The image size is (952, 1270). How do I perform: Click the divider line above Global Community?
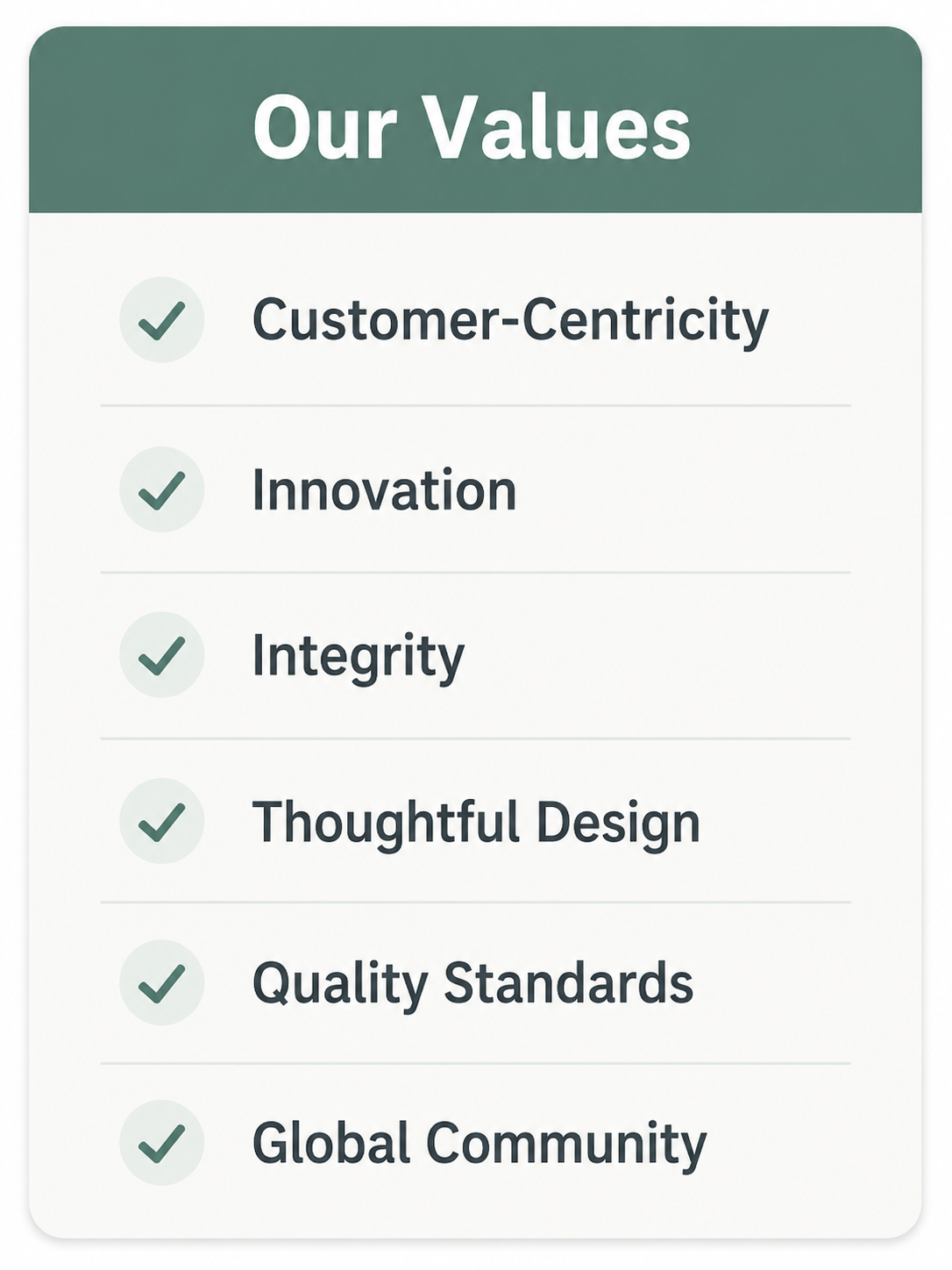[x=476, y=1064]
